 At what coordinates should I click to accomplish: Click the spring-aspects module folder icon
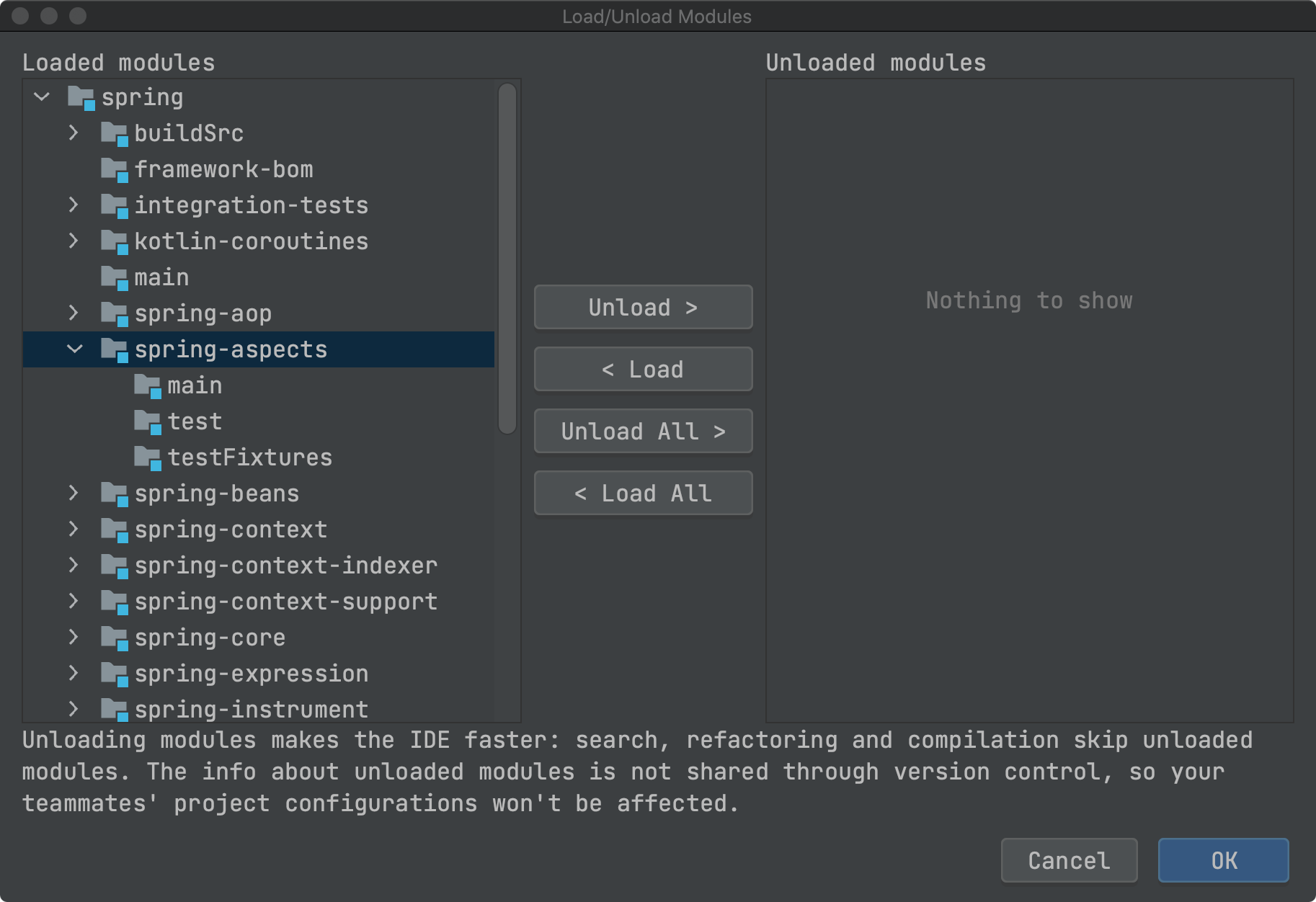click(x=114, y=349)
